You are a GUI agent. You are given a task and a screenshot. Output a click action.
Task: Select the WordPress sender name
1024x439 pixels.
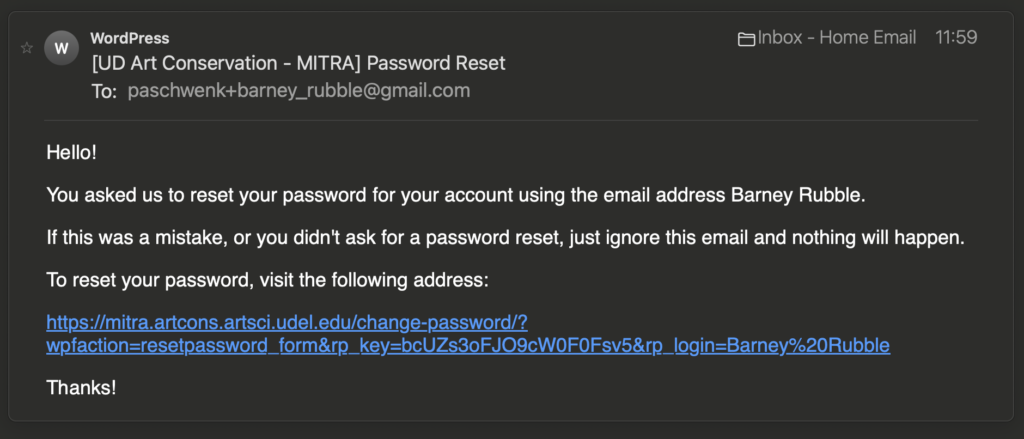pyautogui.click(x=130, y=38)
